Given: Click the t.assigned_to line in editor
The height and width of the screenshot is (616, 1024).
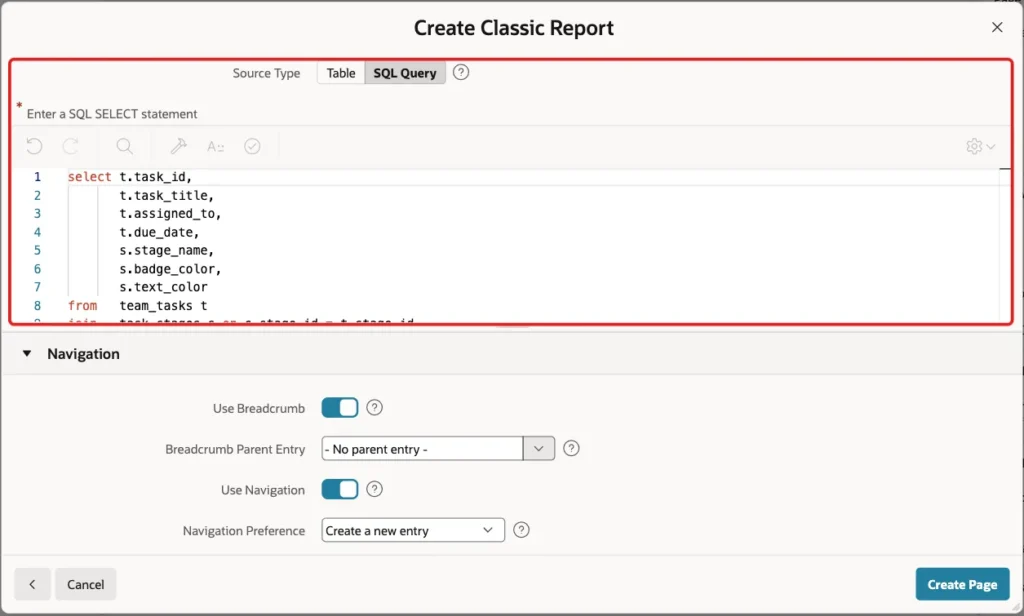Looking at the screenshot, I should (170, 214).
